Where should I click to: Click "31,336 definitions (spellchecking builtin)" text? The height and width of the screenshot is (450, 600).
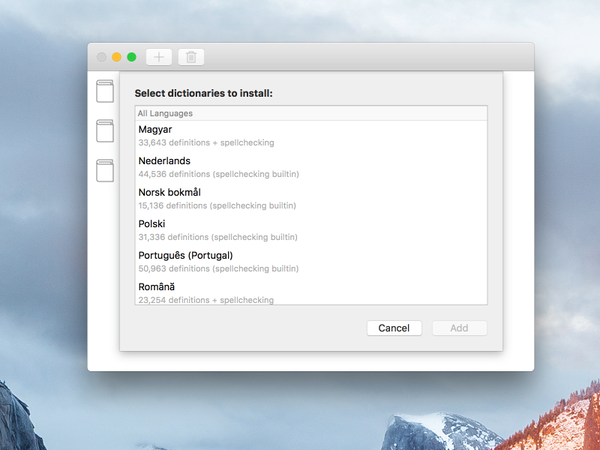point(218,237)
